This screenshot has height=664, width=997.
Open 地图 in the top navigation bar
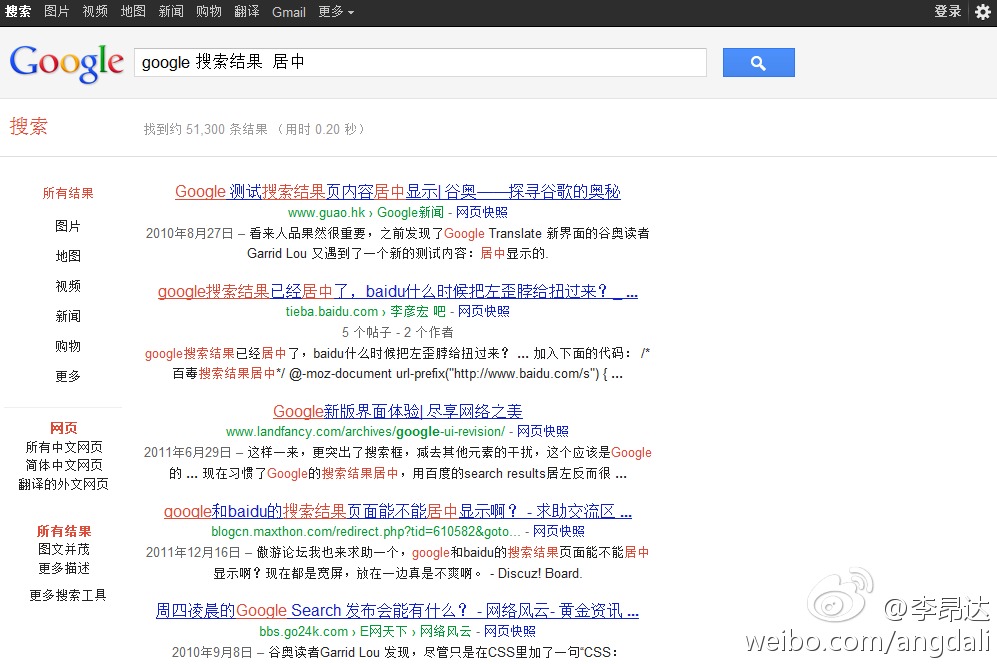(133, 11)
